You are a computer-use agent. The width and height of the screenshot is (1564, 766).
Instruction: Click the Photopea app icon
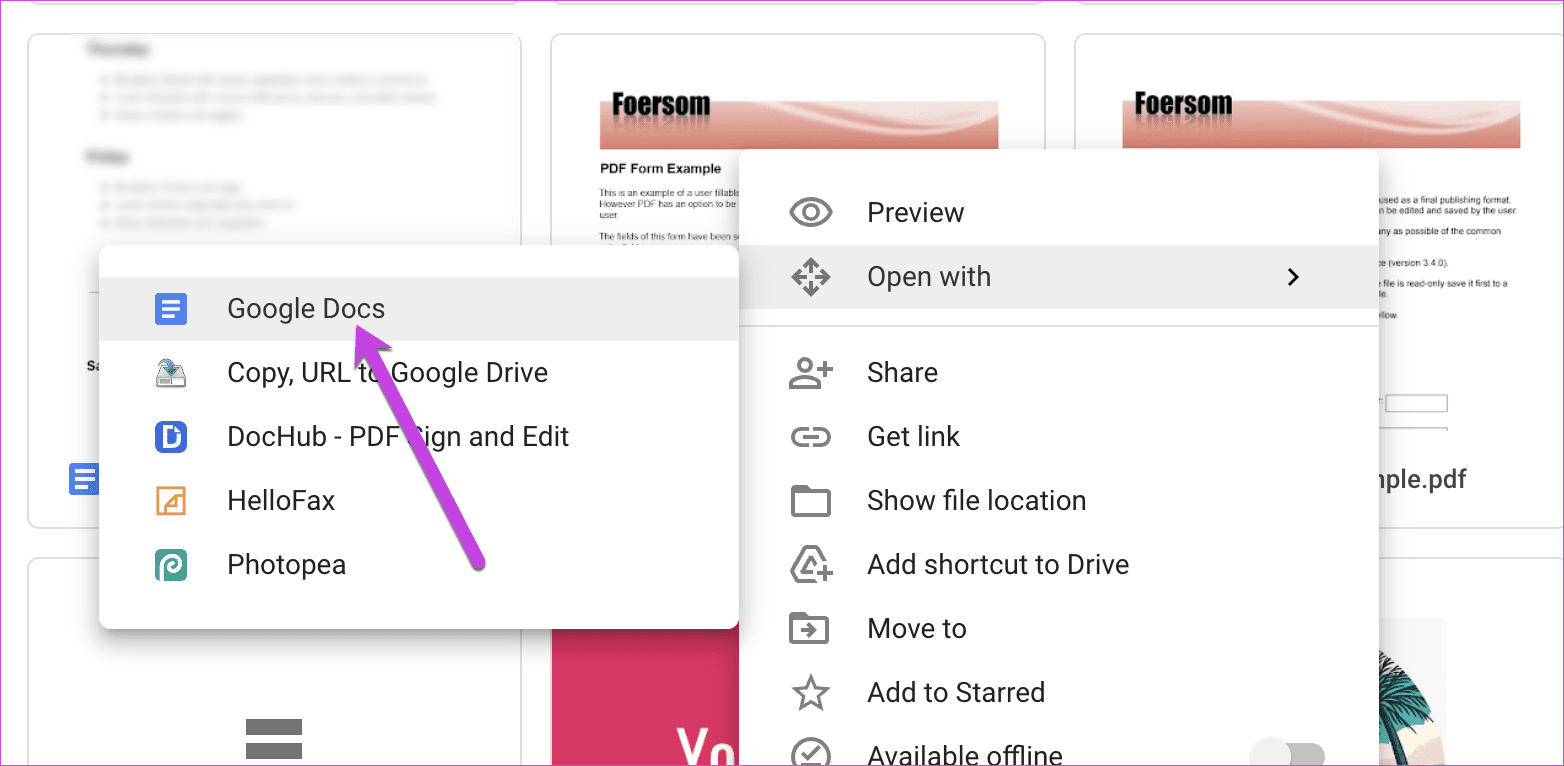[171, 564]
